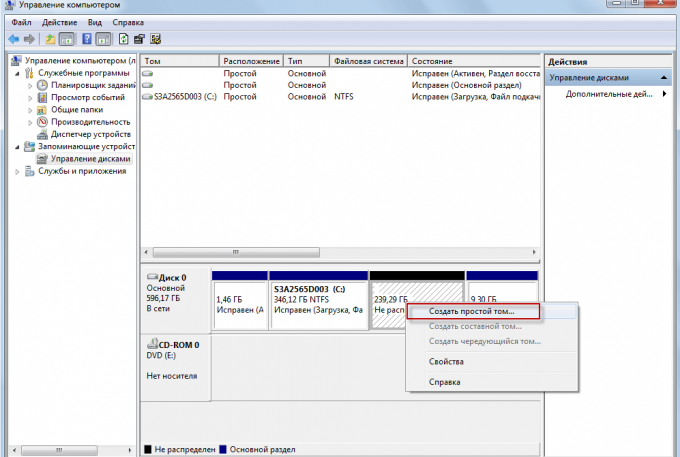Click the Refresh toolbar icon
This screenshot has height=457, width=680.
tap(123, 39)
